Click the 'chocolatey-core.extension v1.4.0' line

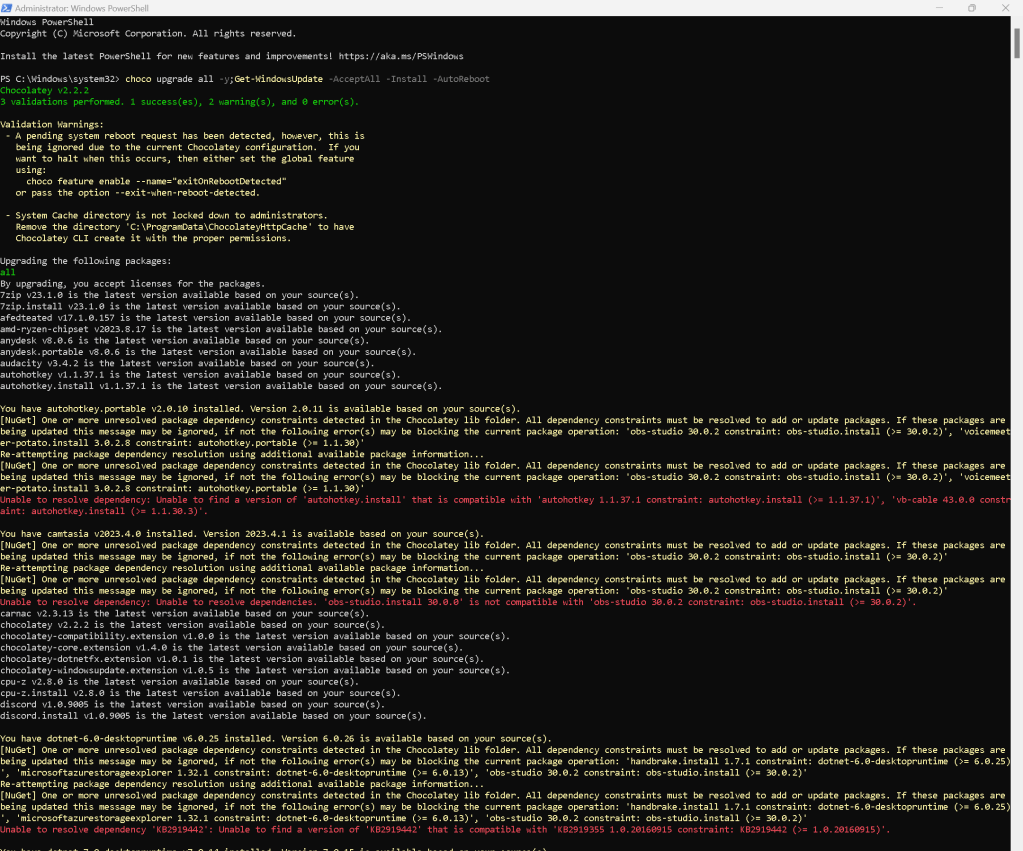tap(232, 648)
